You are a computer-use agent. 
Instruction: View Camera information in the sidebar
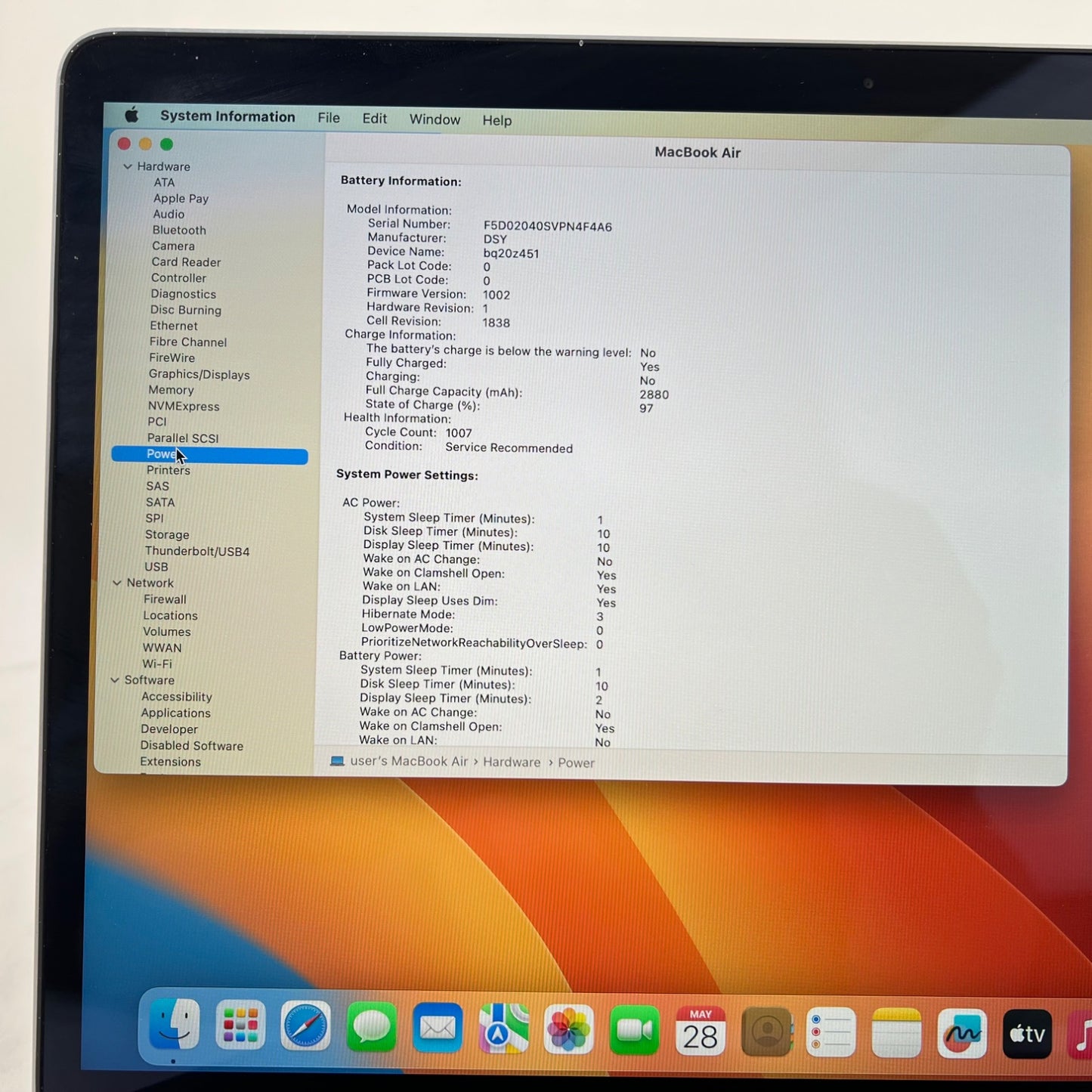click(x=173, y=246)
